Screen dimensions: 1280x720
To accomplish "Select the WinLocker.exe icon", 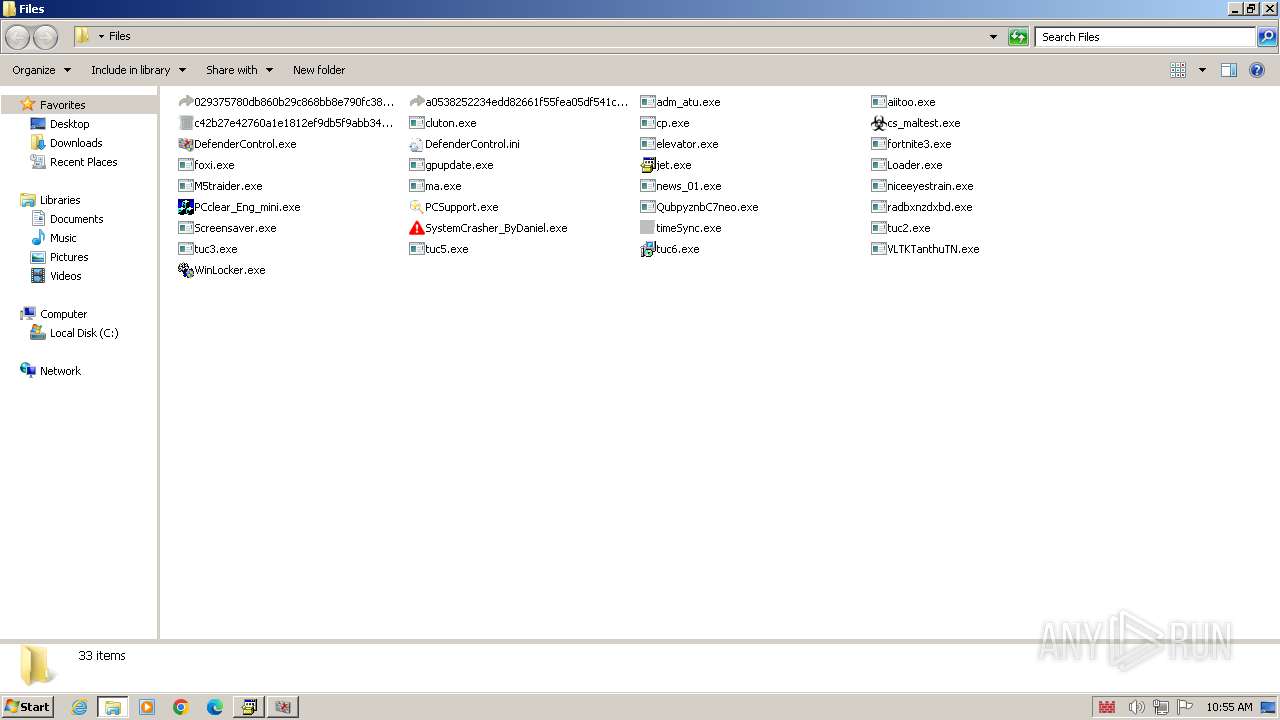I will [186, 270].
